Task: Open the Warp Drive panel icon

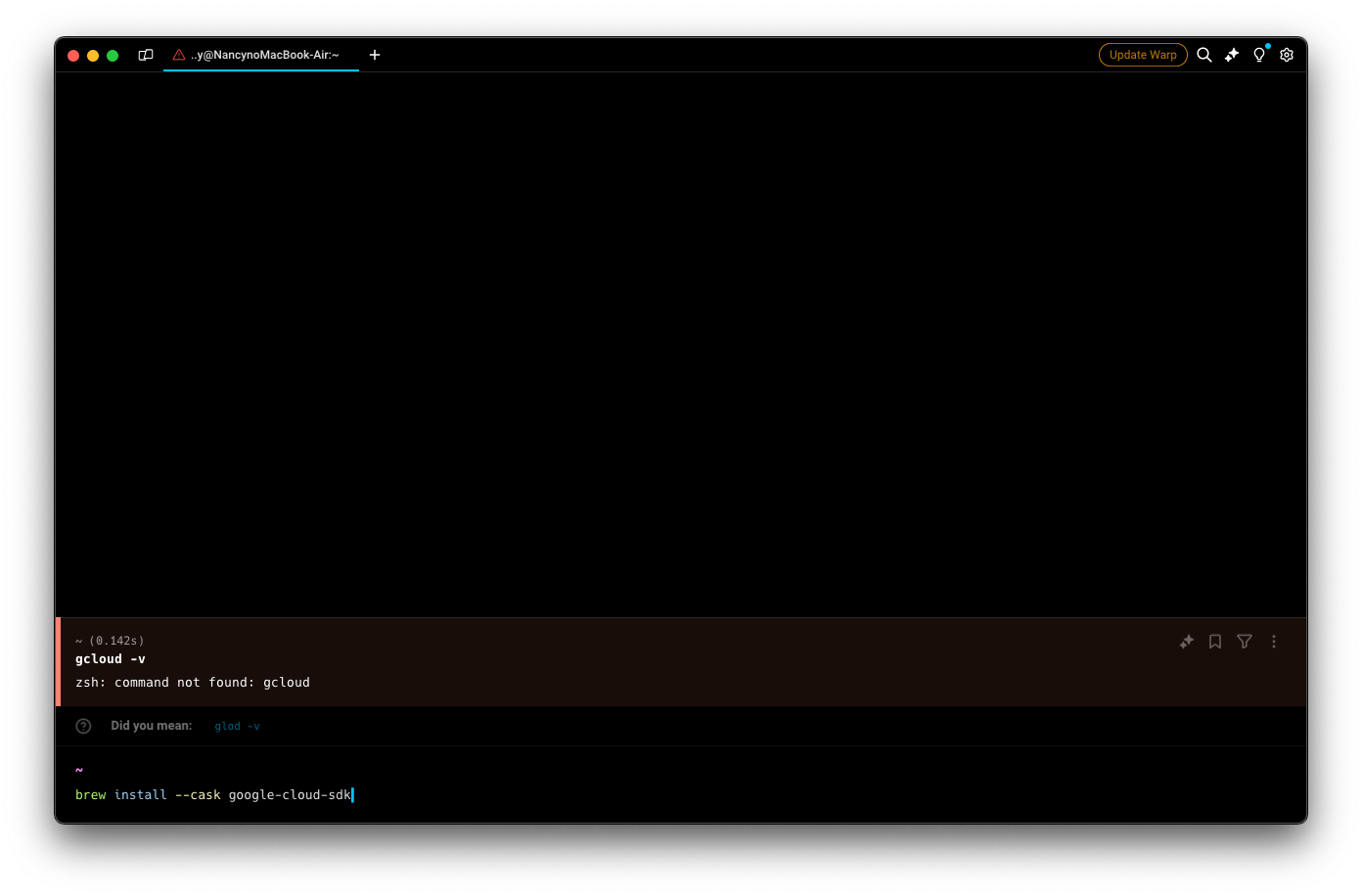Action: pyautogui.click(x=146, y=55)
